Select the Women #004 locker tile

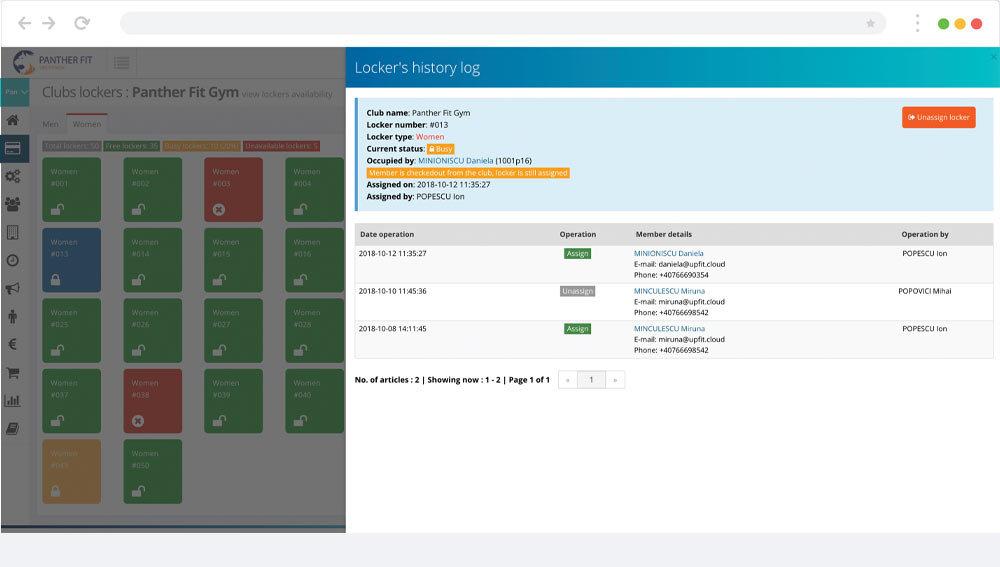click(314, 189)
